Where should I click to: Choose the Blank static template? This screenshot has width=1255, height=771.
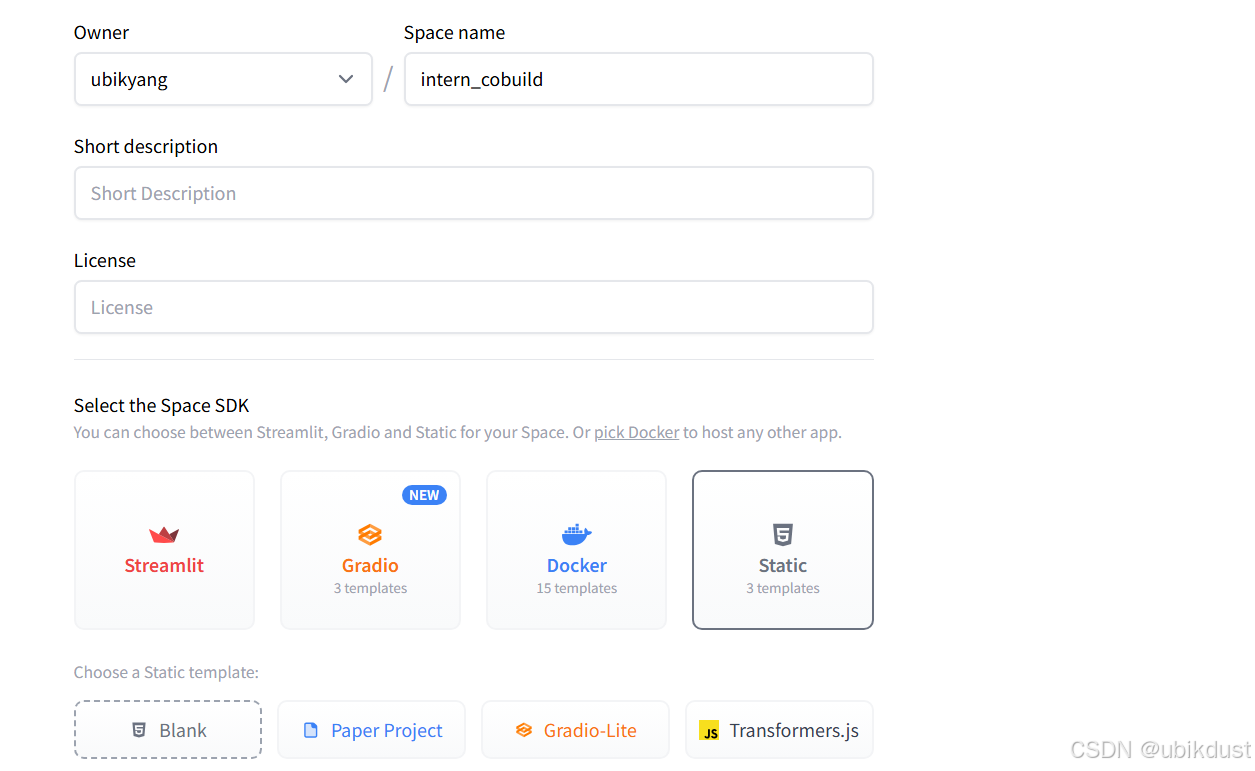point(168,730)
